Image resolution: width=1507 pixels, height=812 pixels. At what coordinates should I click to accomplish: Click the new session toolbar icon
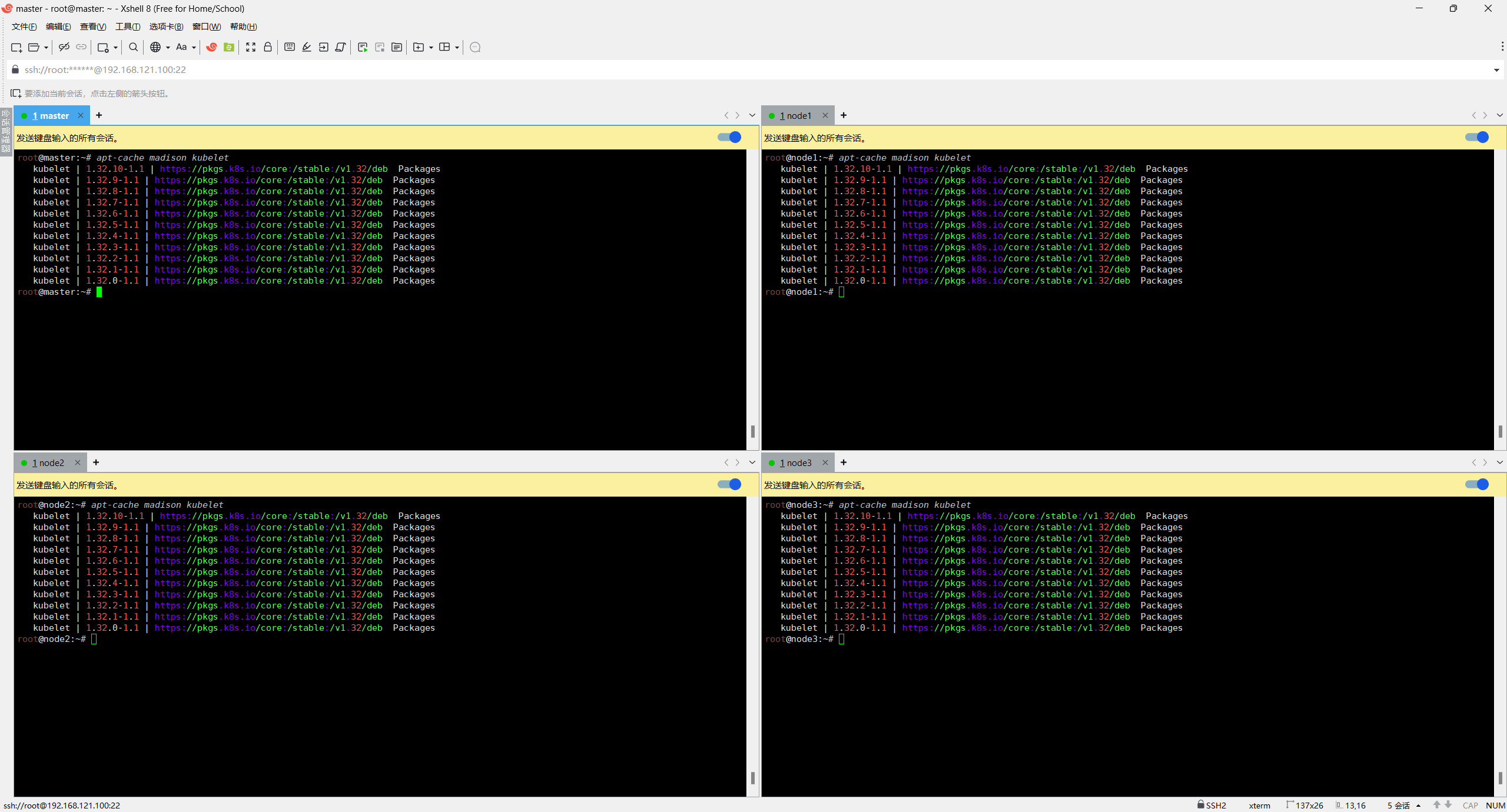point(16,47)
